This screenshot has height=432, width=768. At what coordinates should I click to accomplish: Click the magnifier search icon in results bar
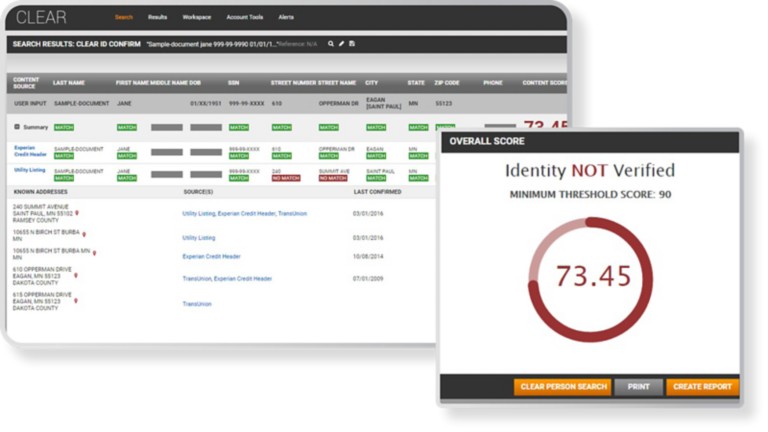[331, 44]
